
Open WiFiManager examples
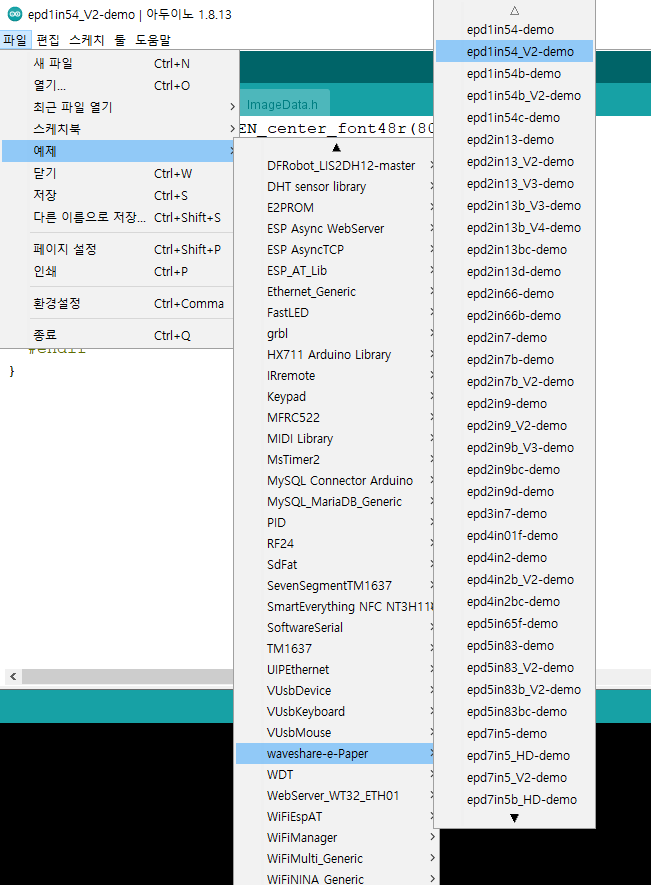point(335,838)
